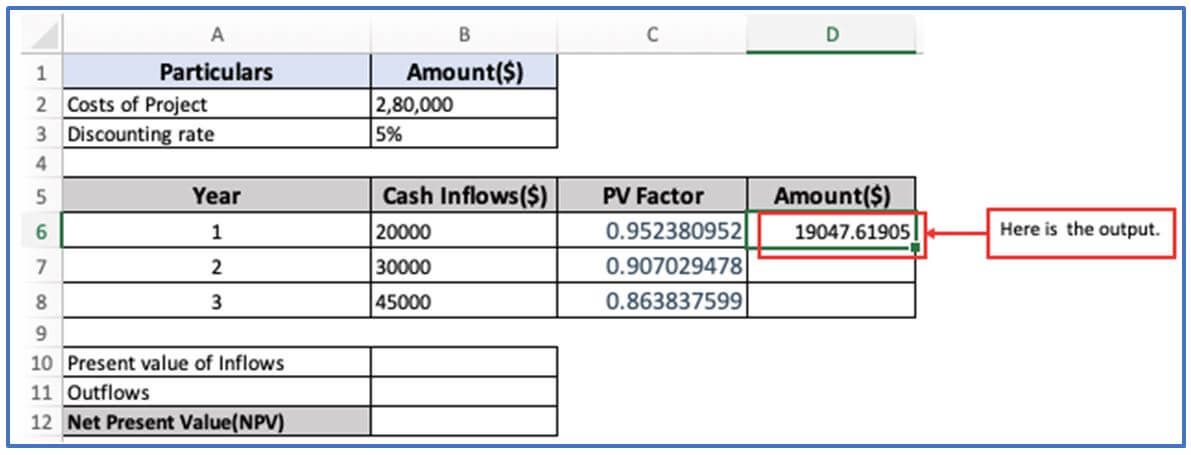Select row 9 header
The height and width of the screenshot is (455, 1191).
pyautogui.click(x=42, y=333)
